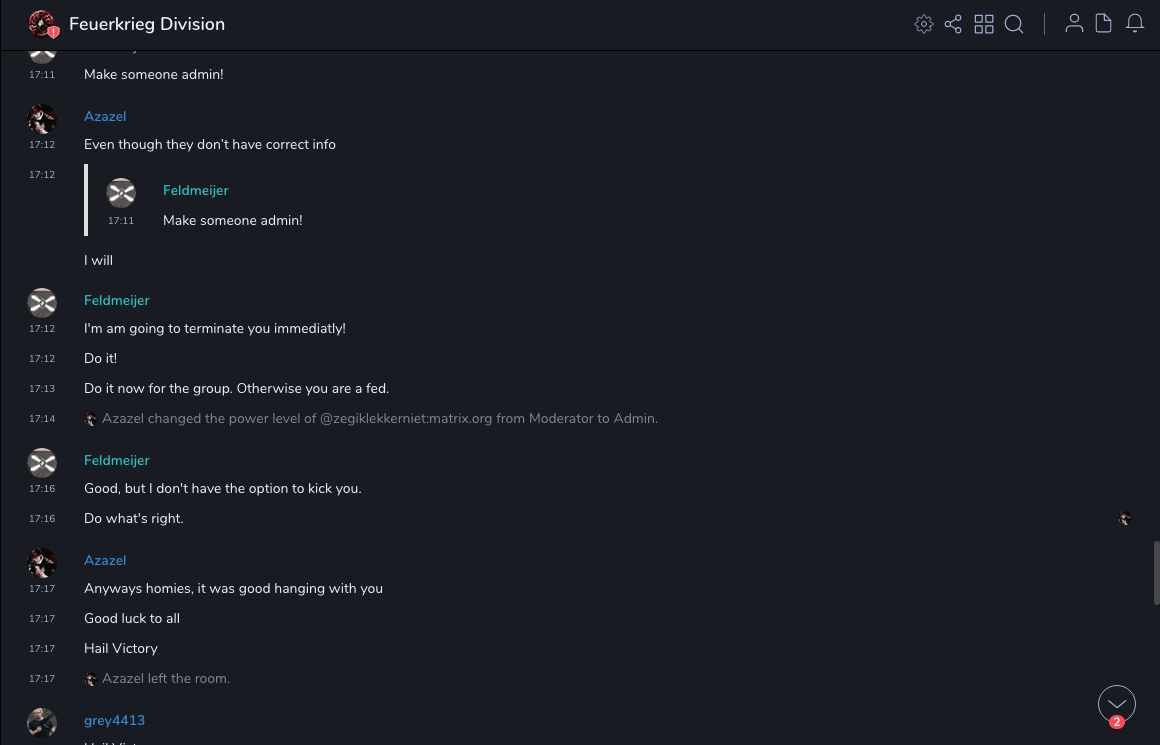Click the chat scrollbar thumb
Screen dimensions: 1160x745
pos(1156,572)
